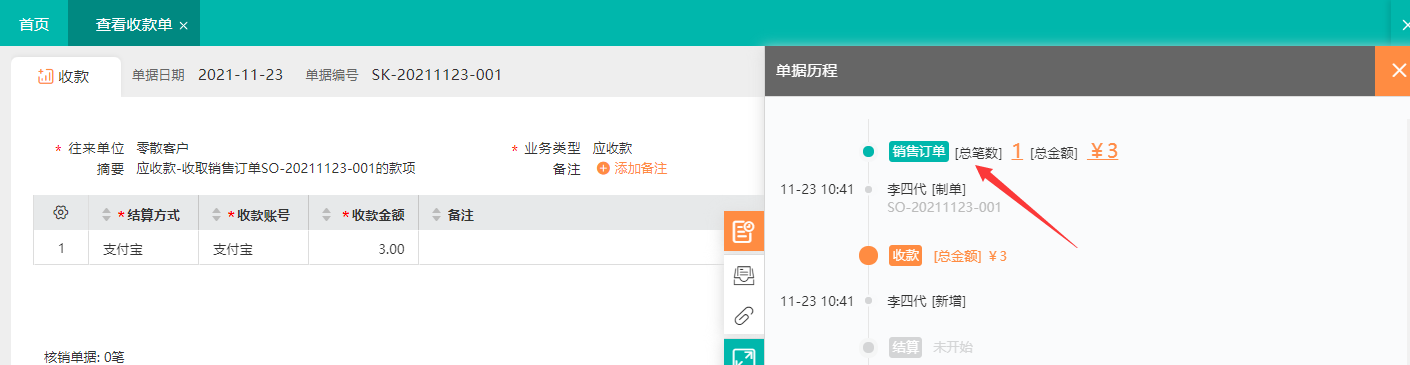The image size is (1410, 365).
Task: Sort by 收款账号 column arrows
Action: coord(218,214)
